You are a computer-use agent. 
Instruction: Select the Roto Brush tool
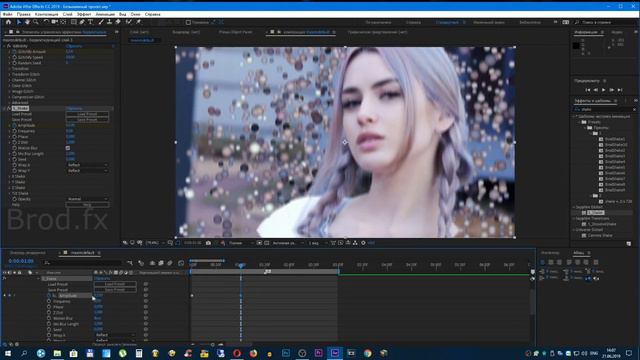point(129,22)
